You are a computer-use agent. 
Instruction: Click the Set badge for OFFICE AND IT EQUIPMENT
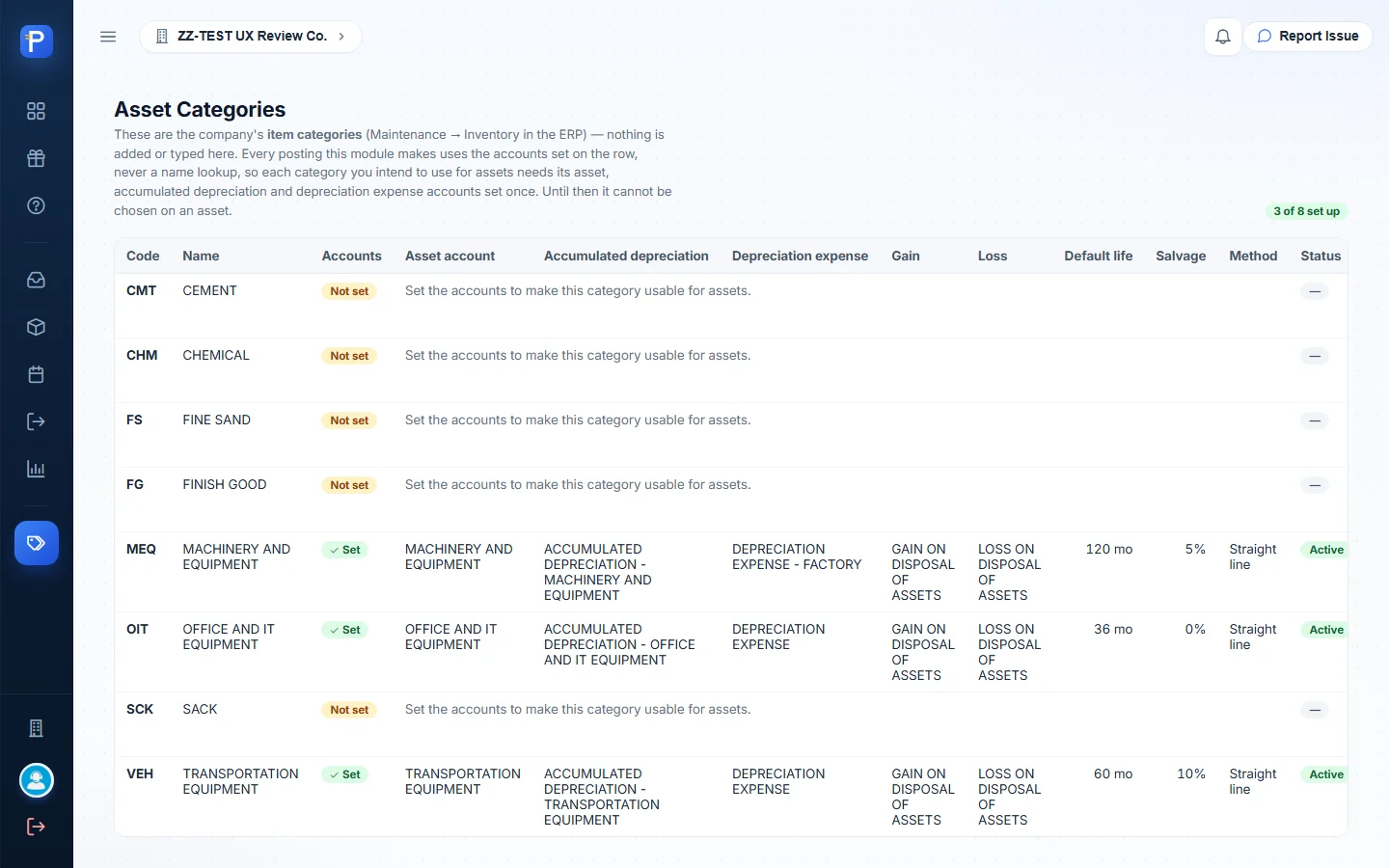pos(344,630)
